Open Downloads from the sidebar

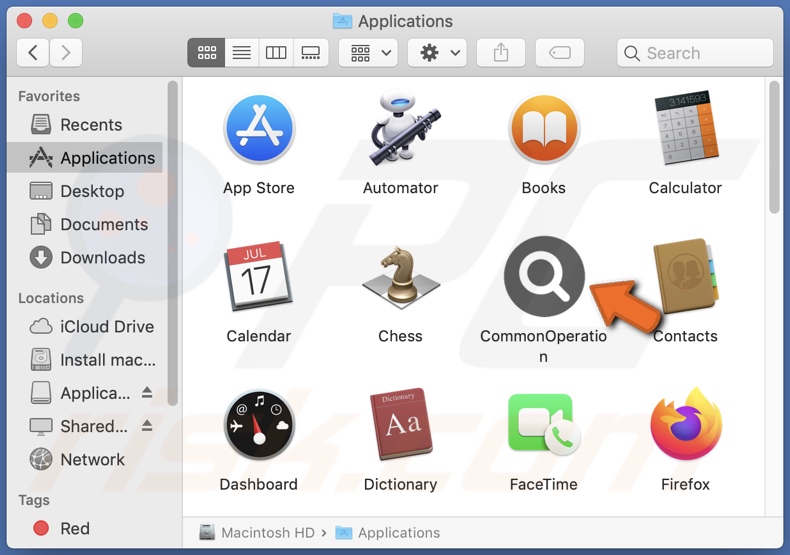pyautogui.click(x=85, y=257)
